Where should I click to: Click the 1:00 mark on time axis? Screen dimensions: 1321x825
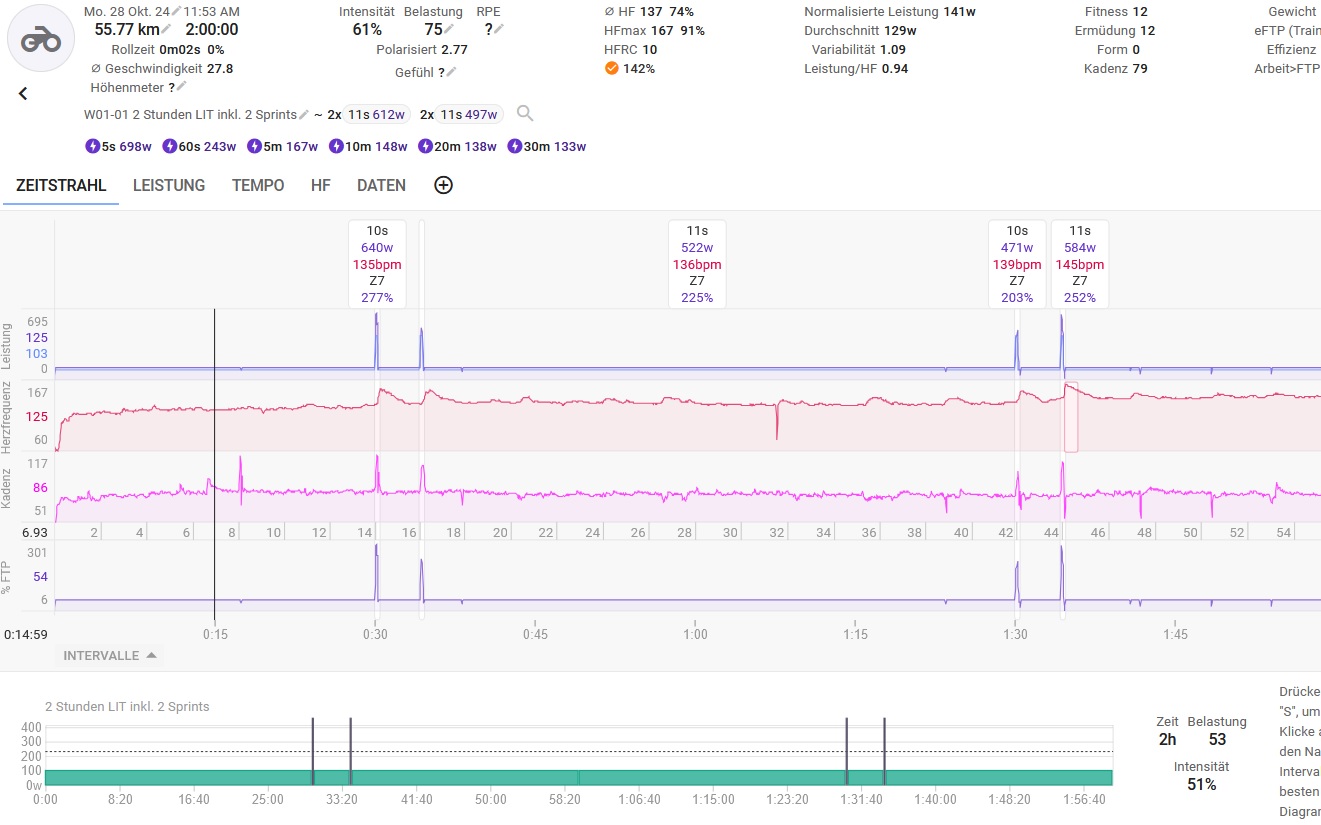(x=695, y=634)
